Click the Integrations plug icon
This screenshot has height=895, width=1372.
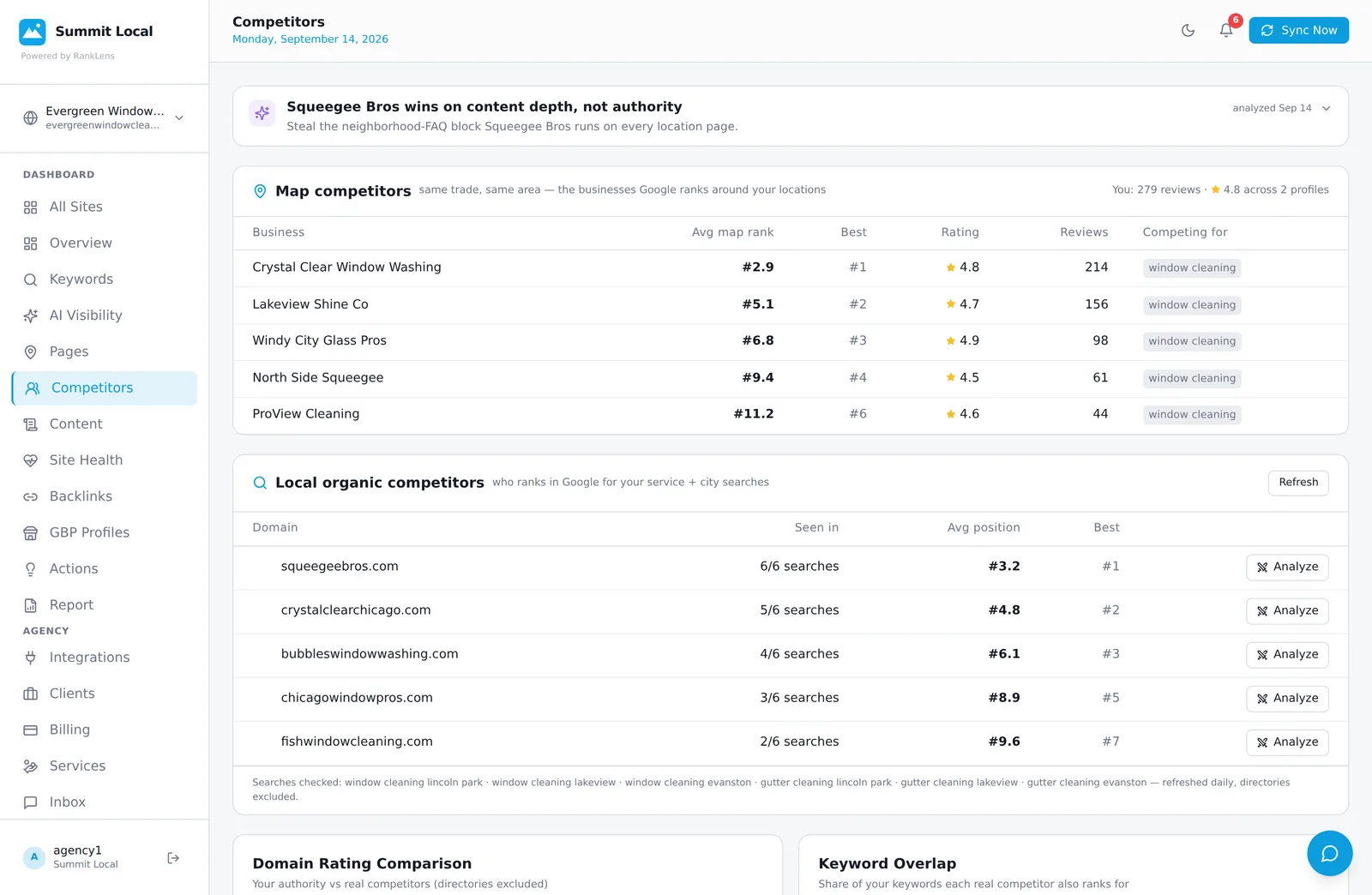31,658
